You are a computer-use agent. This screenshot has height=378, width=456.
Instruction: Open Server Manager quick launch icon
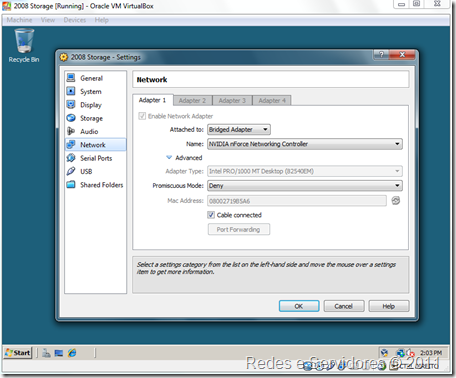[x=46, y=353]
